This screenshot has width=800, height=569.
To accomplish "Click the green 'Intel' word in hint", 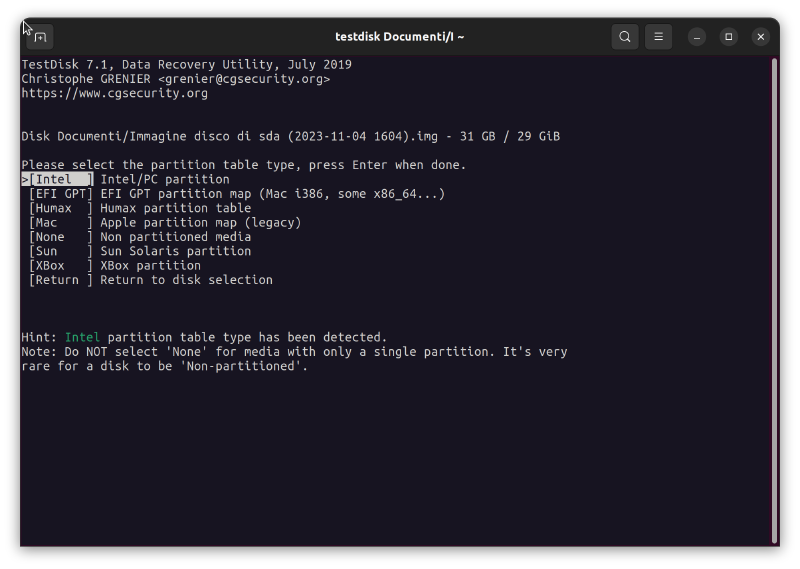I will [82, 338].
